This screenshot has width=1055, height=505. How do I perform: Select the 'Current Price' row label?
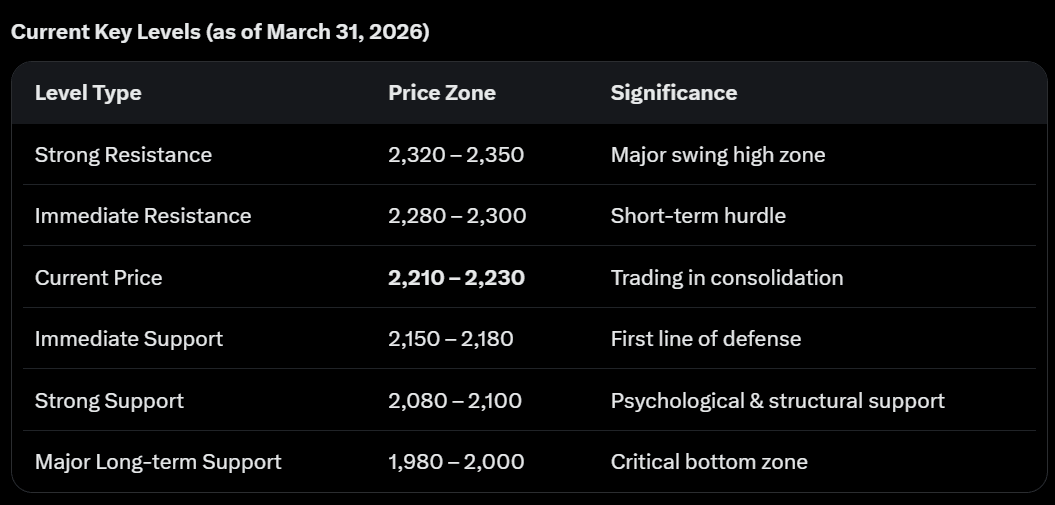click(x=98, y=278)
